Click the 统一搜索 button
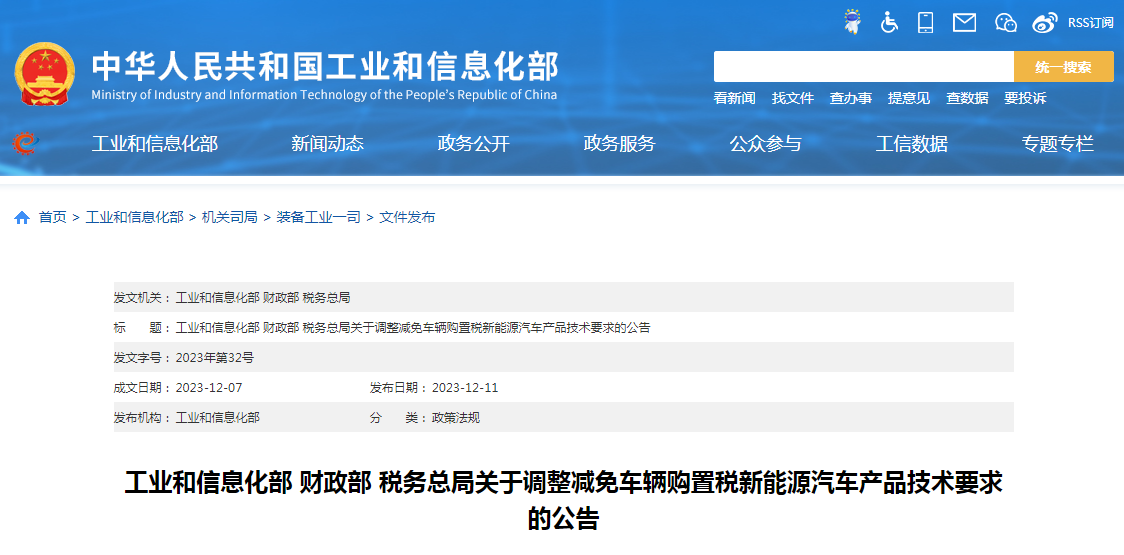Viewport: 1124px width, 555px height. [1064, 67]
